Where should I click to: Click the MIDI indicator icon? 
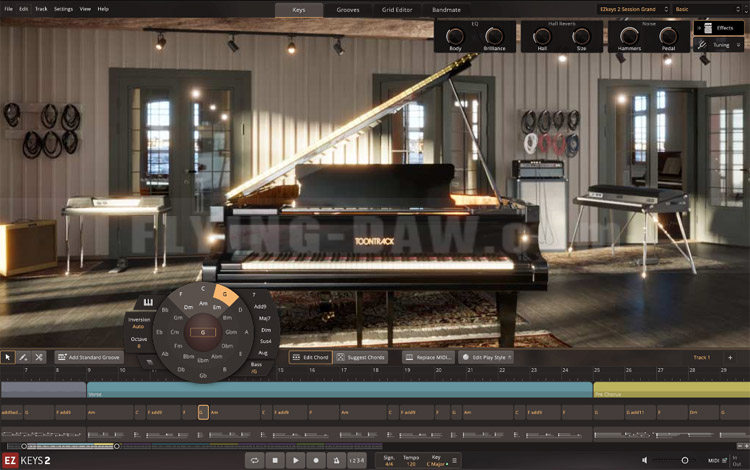[725, 460]
